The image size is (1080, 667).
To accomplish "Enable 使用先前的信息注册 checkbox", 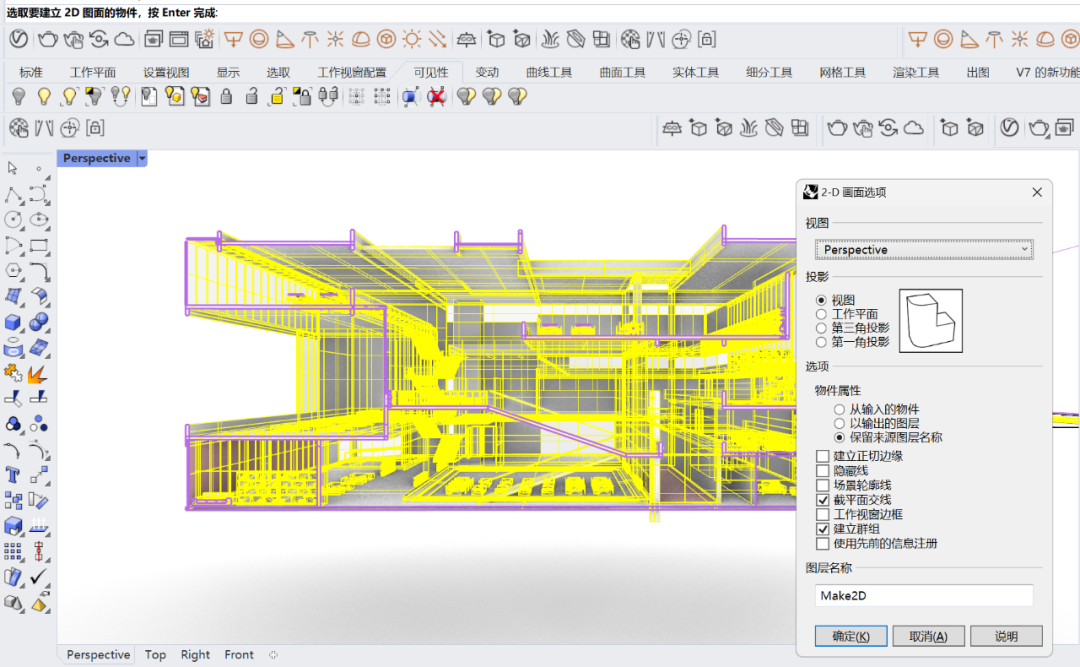I will [822, 544].
